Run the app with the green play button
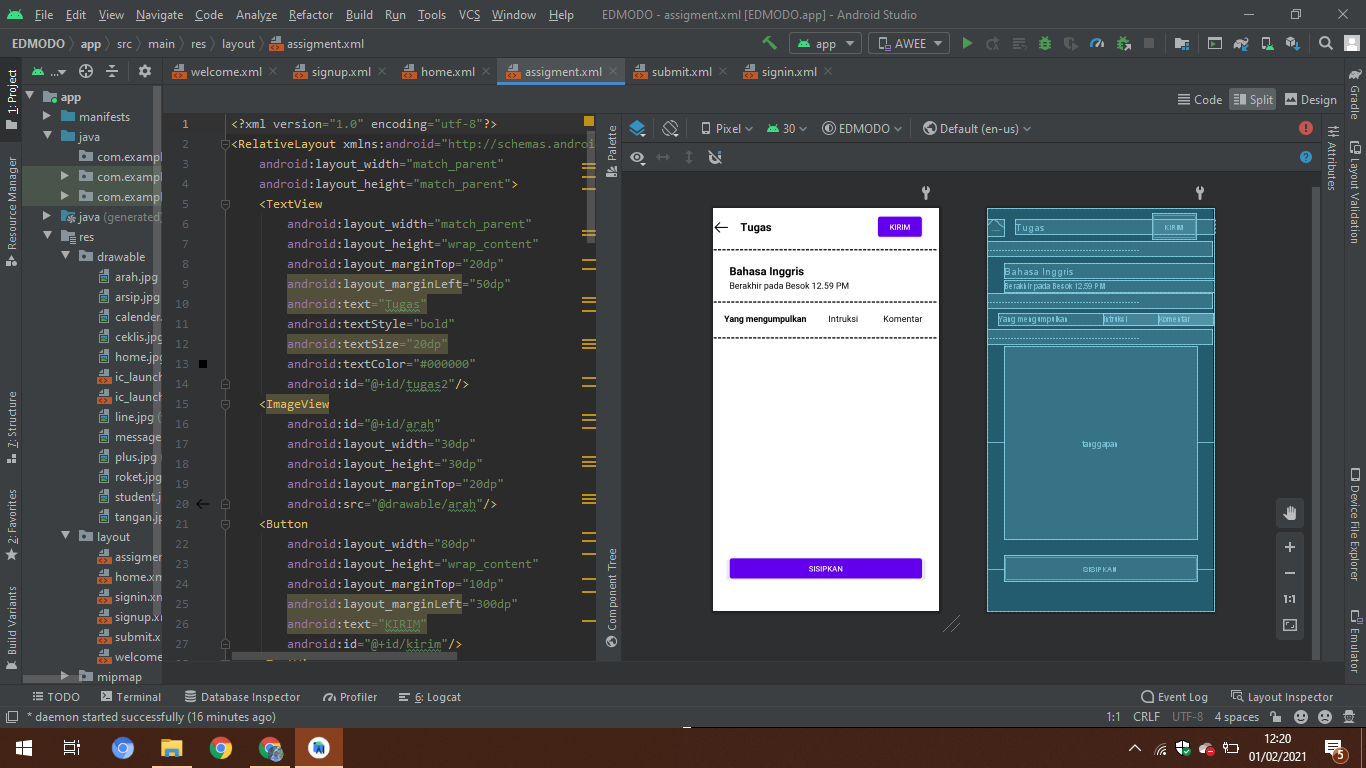This screenshot has height=768, width=1366. coord(967,43)
